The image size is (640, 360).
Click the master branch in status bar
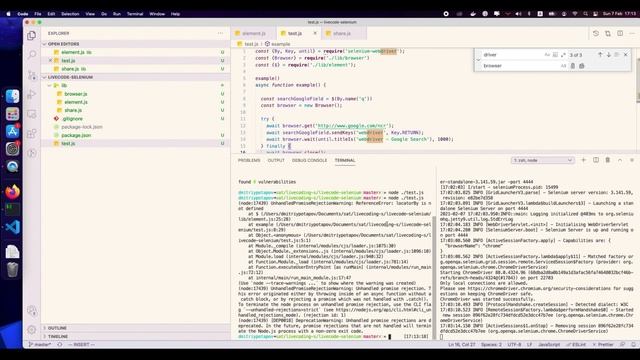pyautogui.click(x=40, y=344)
